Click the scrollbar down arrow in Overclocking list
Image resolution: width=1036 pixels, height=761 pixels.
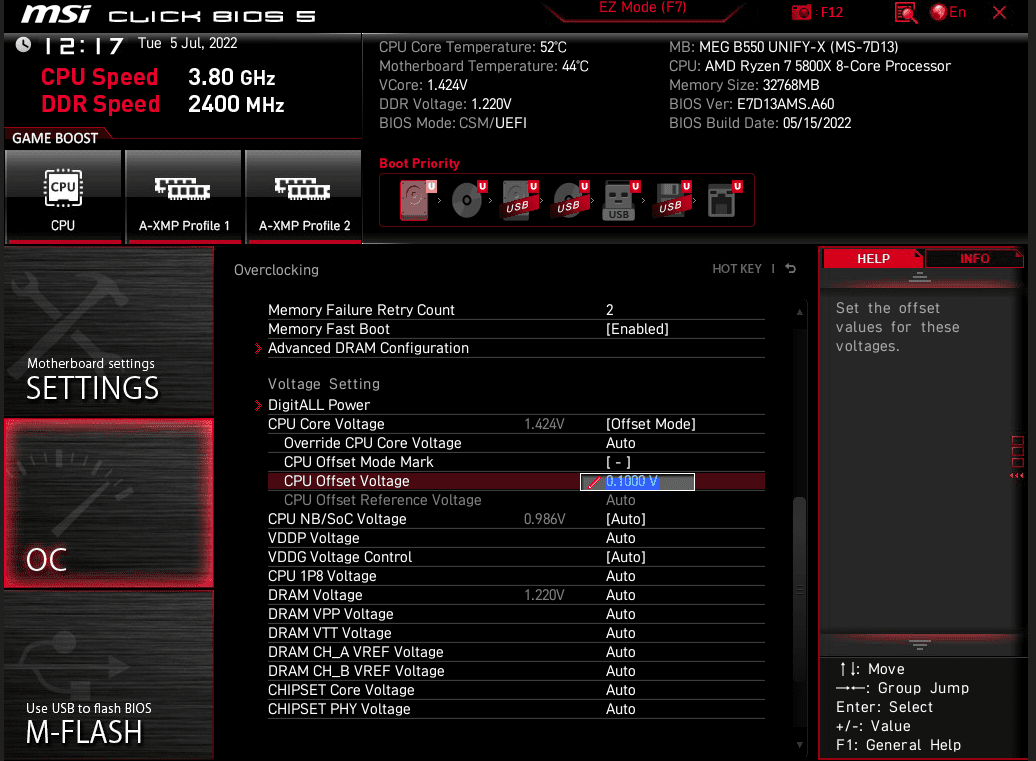[x=799, y=744]
